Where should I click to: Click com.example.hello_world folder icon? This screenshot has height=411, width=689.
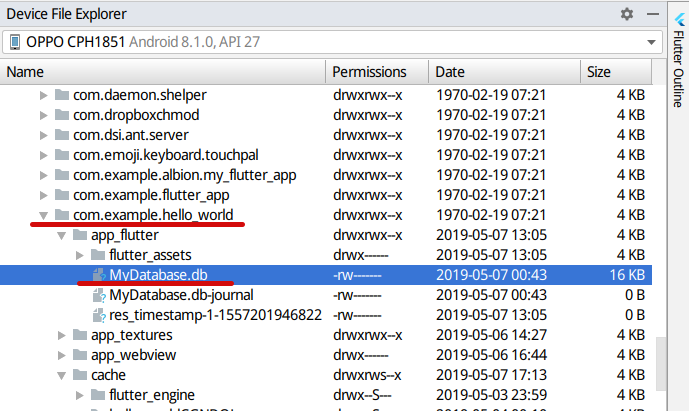tap(62, 215)
